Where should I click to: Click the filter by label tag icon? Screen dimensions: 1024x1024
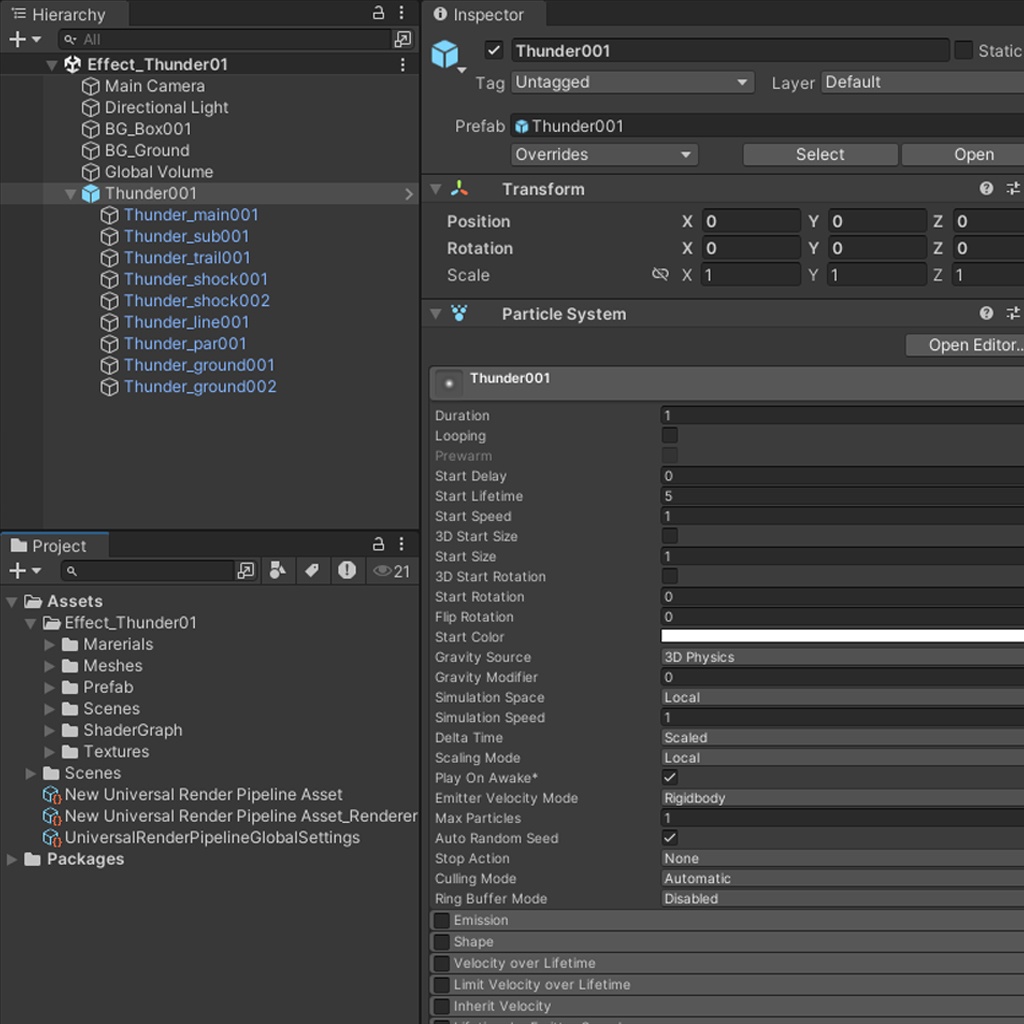(313, 571)
